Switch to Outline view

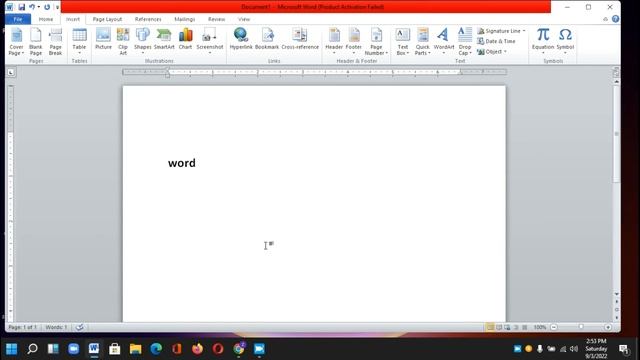[516, 327]
